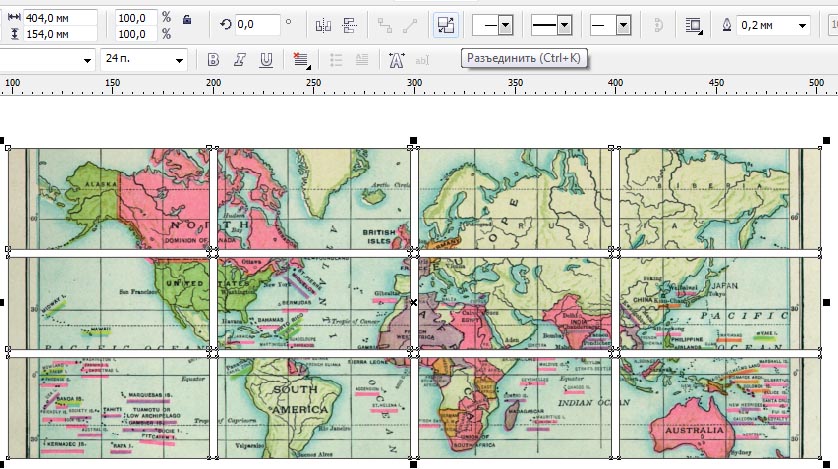
Task: Click the outline pen nib icon
Action: (727, 25)
